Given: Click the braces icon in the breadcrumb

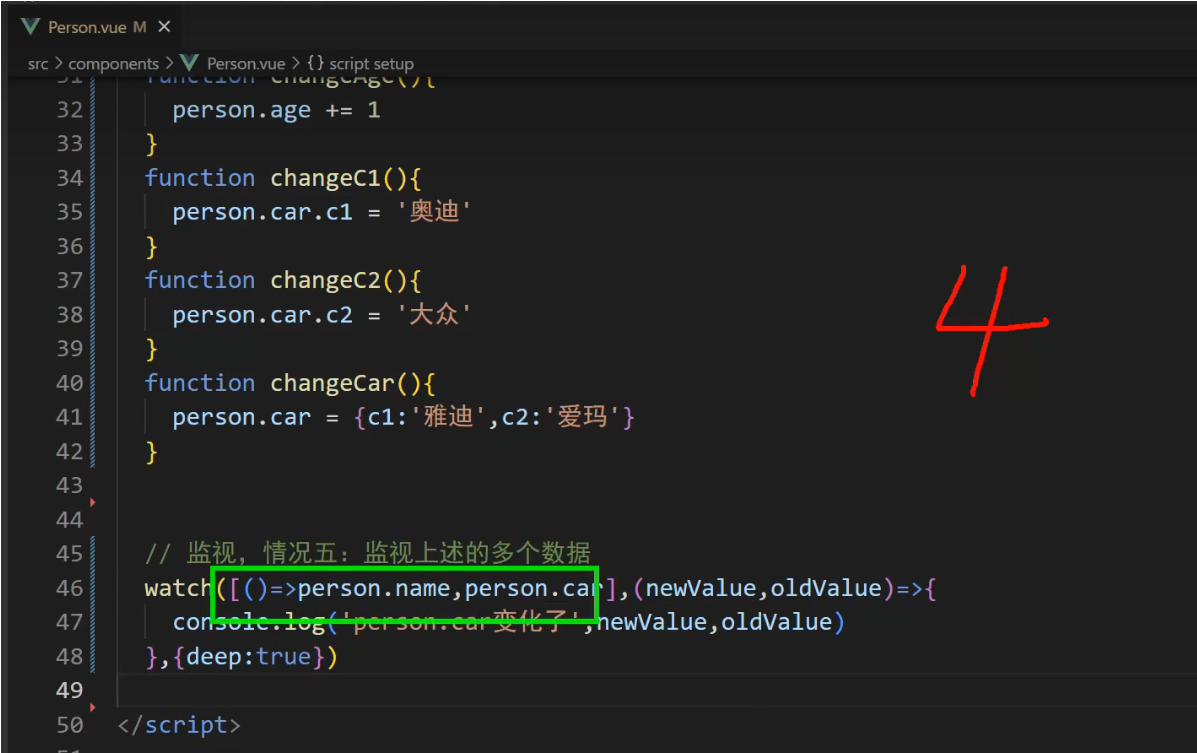Looking at the screenshot, I should pos(315,63).
